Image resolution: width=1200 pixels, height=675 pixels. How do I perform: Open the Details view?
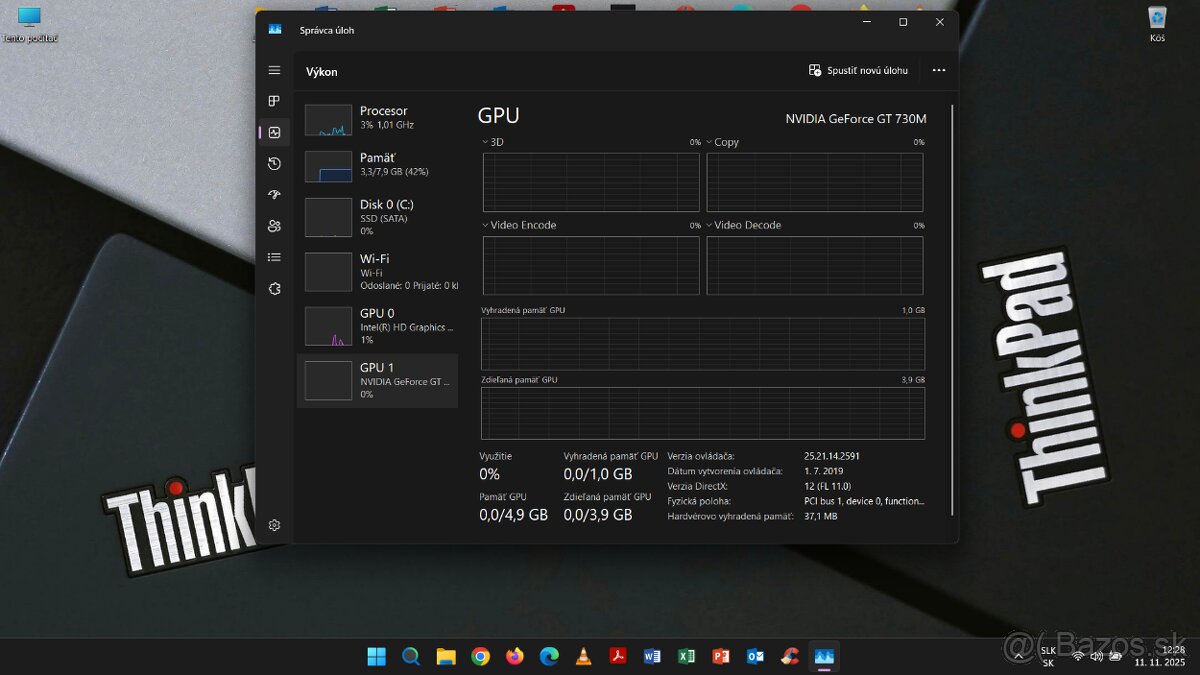[x=274, y=257]
